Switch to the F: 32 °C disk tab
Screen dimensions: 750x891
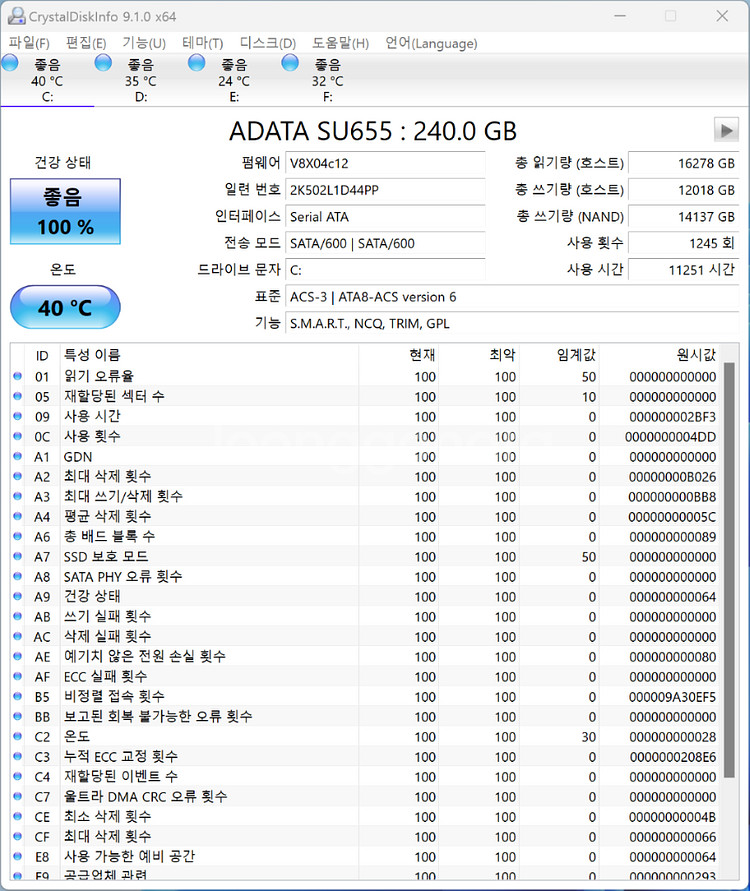(327, 80)
